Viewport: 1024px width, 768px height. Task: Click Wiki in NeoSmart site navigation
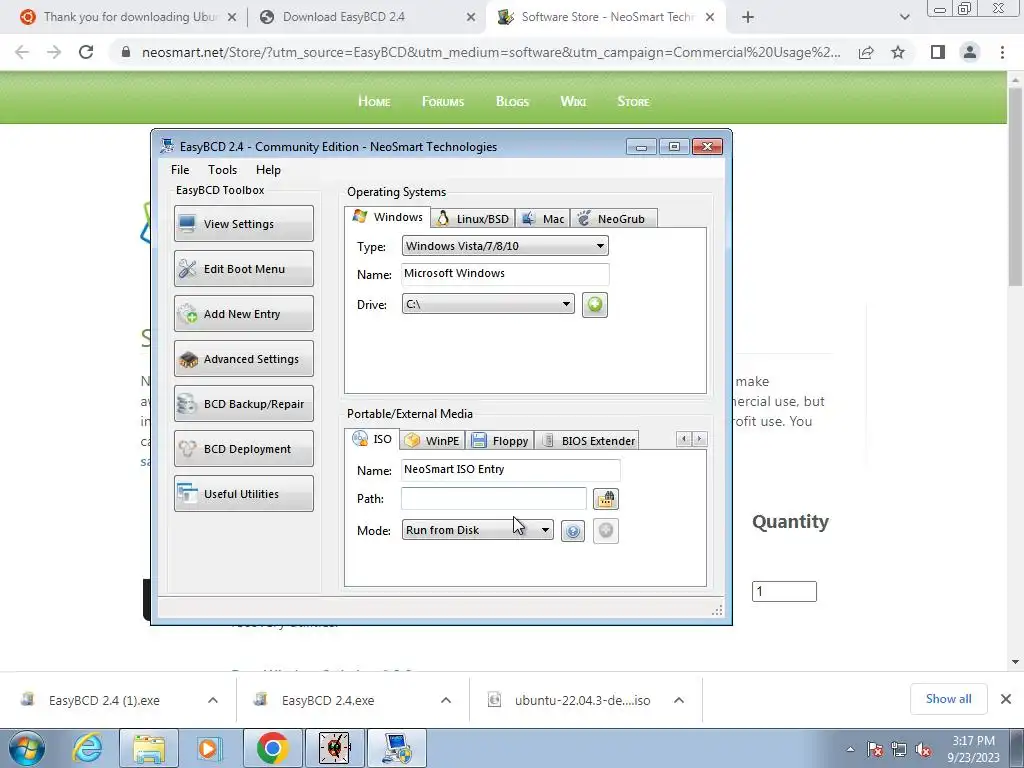coord(573,101)
